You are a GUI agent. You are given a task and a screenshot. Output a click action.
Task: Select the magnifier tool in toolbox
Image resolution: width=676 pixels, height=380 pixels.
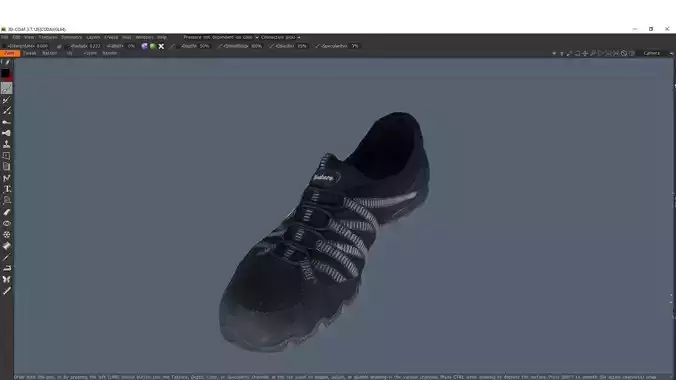tap(6, 201)
